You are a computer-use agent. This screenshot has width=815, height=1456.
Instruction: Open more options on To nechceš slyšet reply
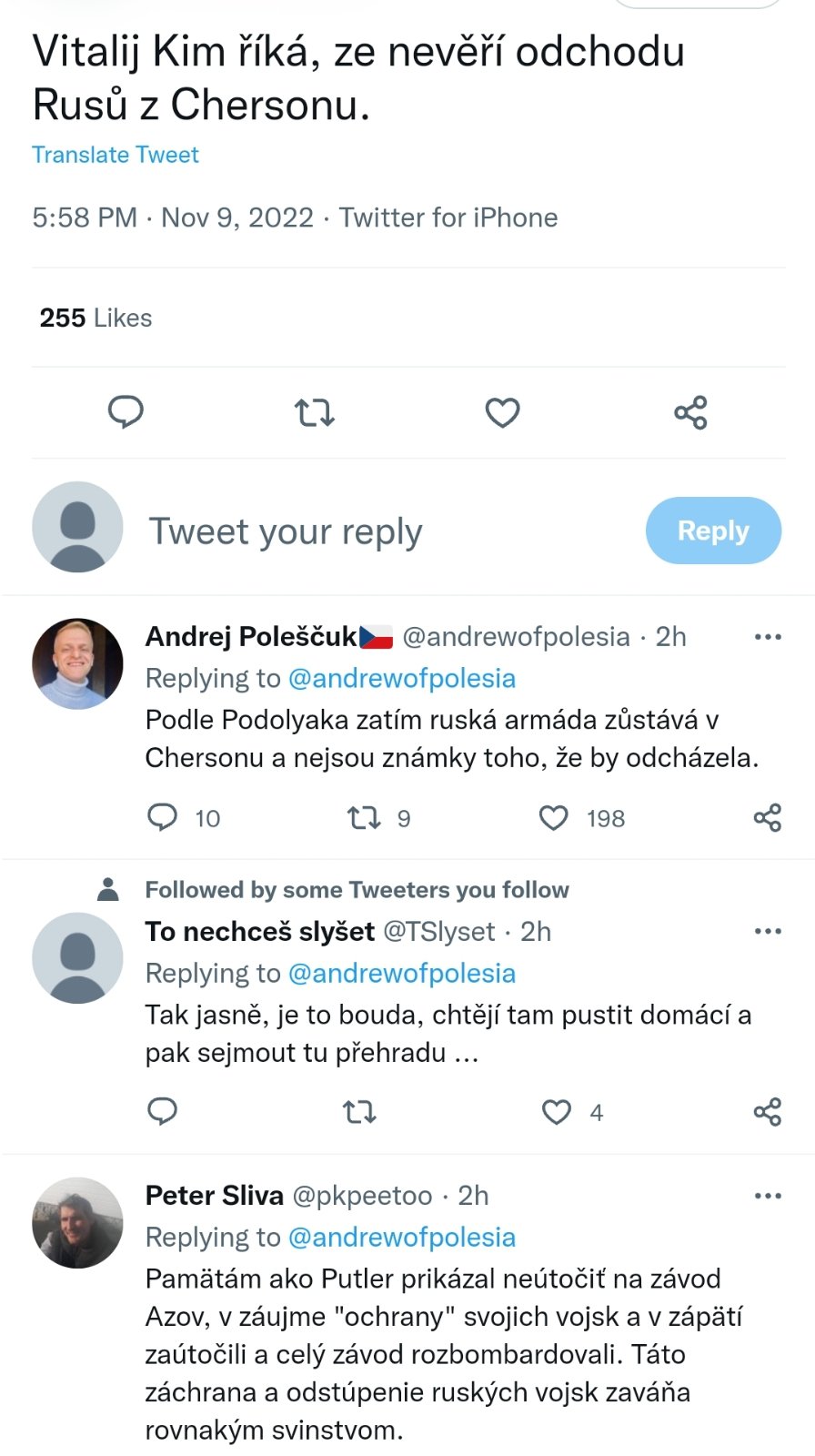pos(768,932)
